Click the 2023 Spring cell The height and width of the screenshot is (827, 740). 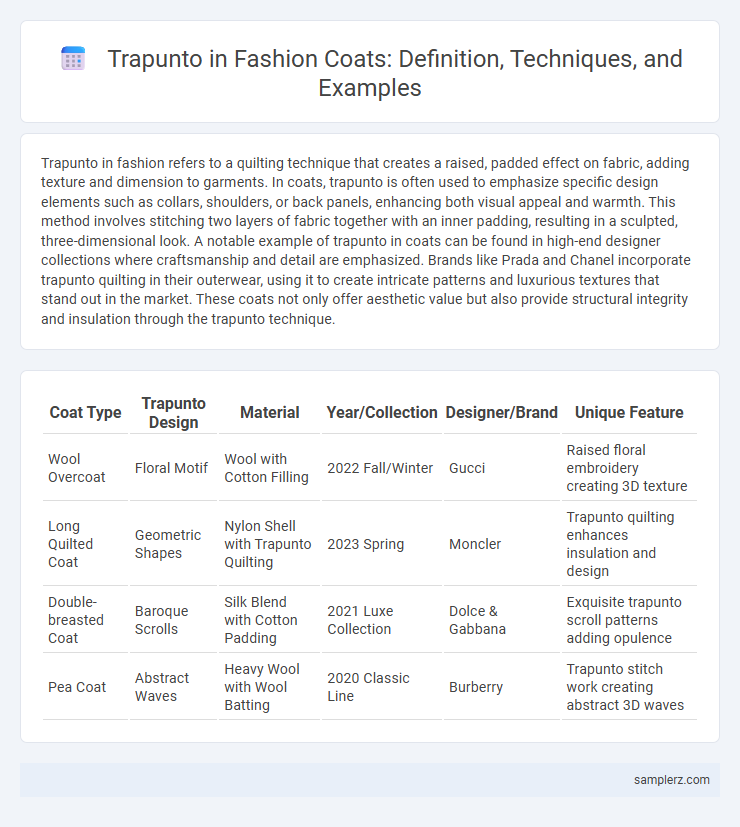(382, 544)
